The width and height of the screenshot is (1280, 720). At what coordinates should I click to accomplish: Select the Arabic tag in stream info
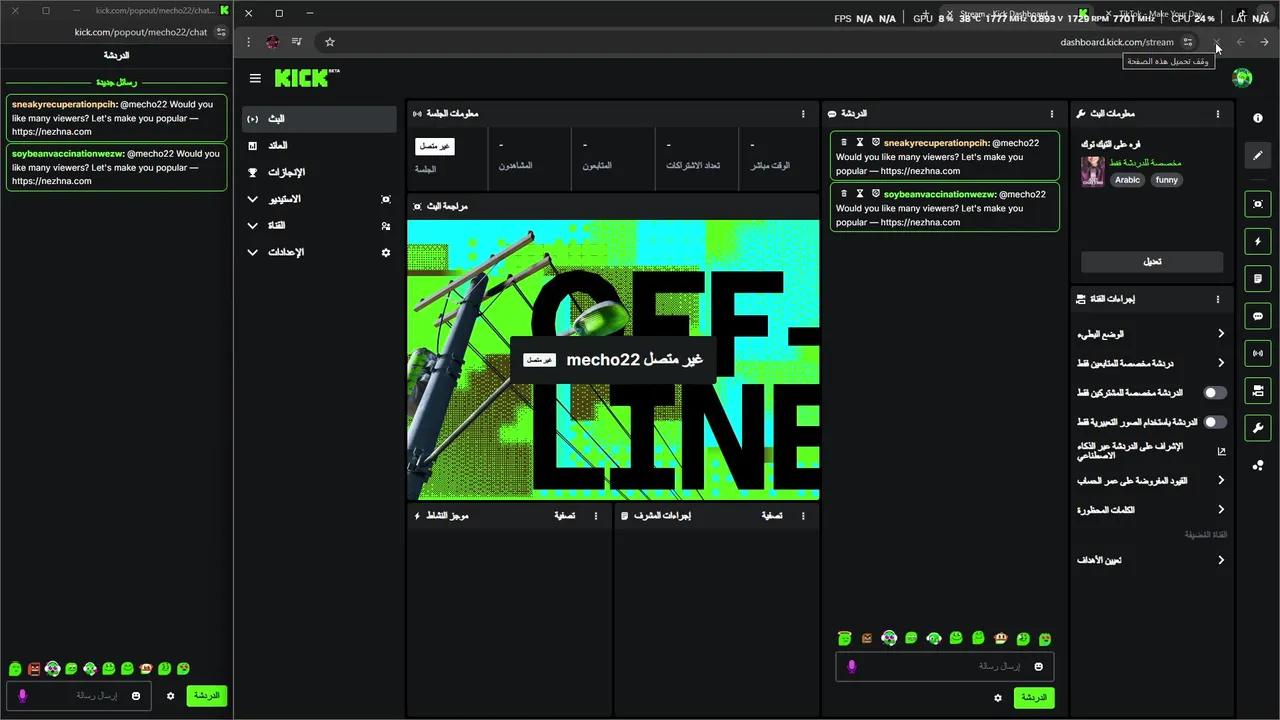pyautogui.click(x=1127, y=180)
